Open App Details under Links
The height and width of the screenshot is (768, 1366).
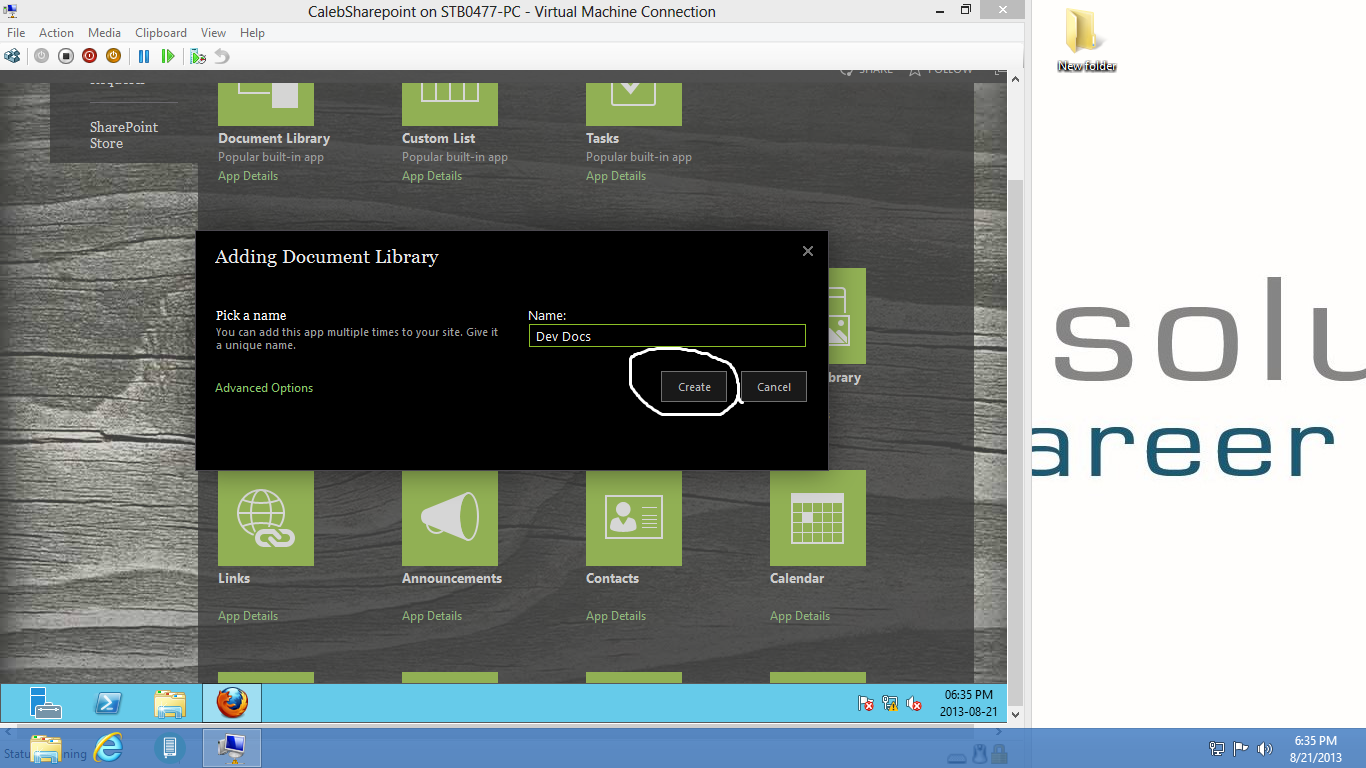point(248,616)
